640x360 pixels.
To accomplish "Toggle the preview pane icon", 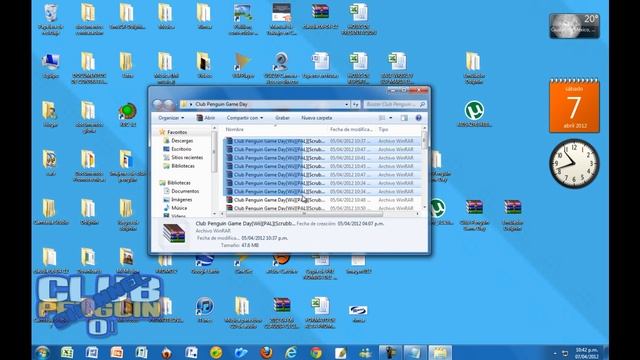I will click(404, 118).
